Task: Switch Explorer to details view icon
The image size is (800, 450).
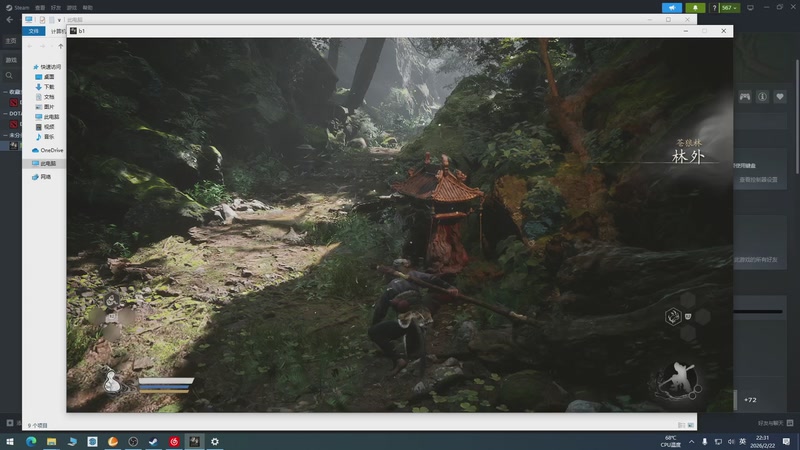Action: [681, 425]
